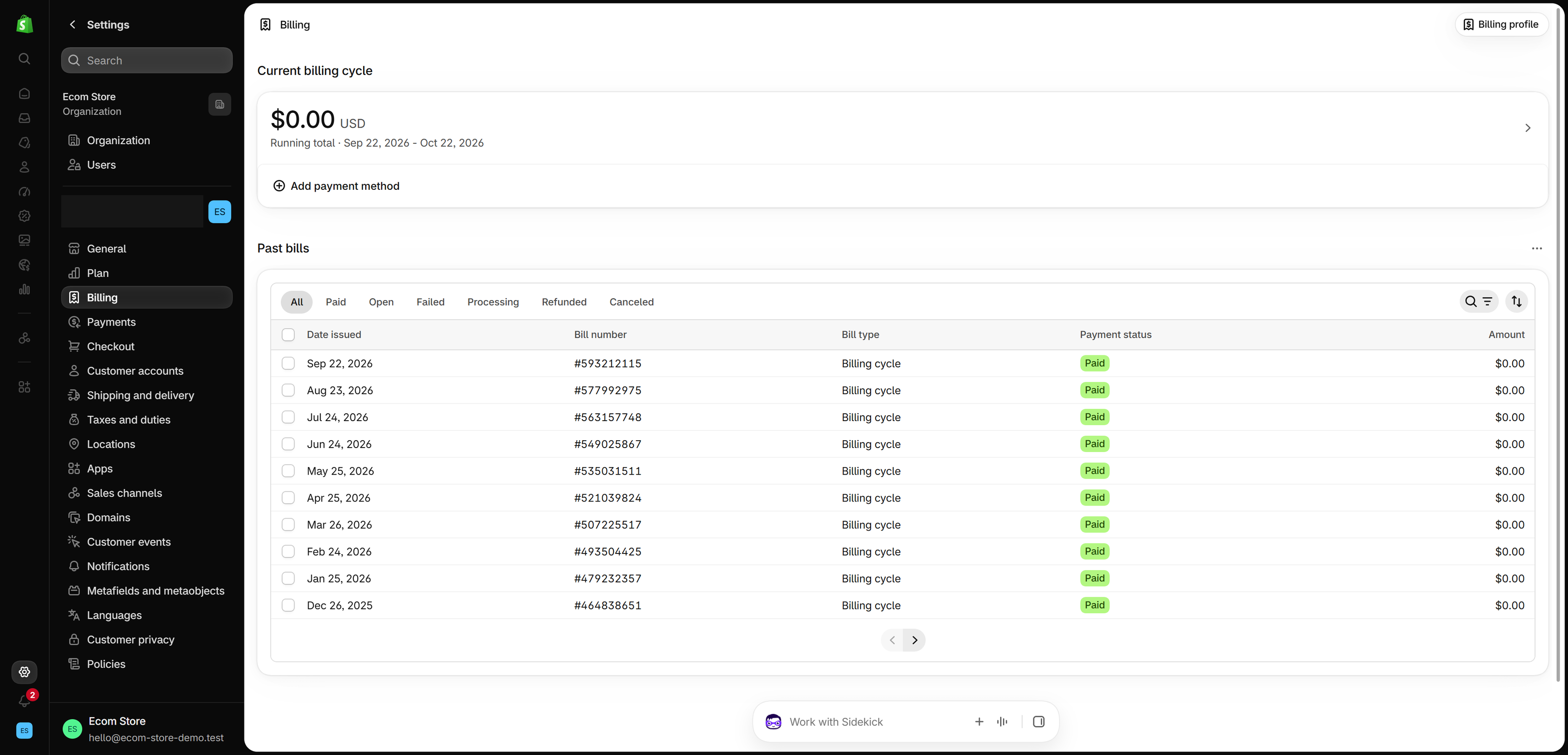This screenshot has width=1568, height=755.
Task: Click the settings Search field
Action: point(147,60)
